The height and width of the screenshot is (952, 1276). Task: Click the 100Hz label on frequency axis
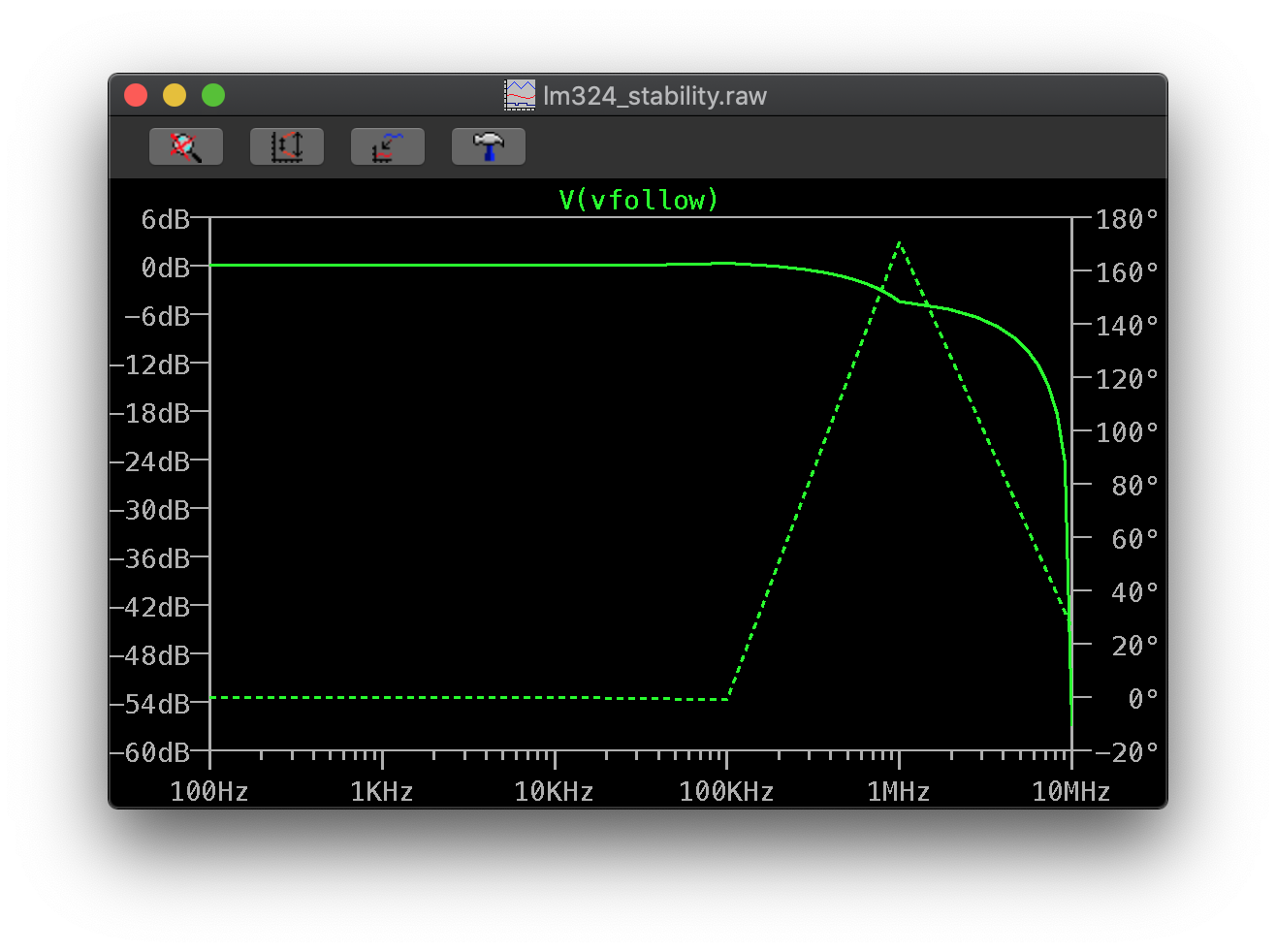[209, 792]
